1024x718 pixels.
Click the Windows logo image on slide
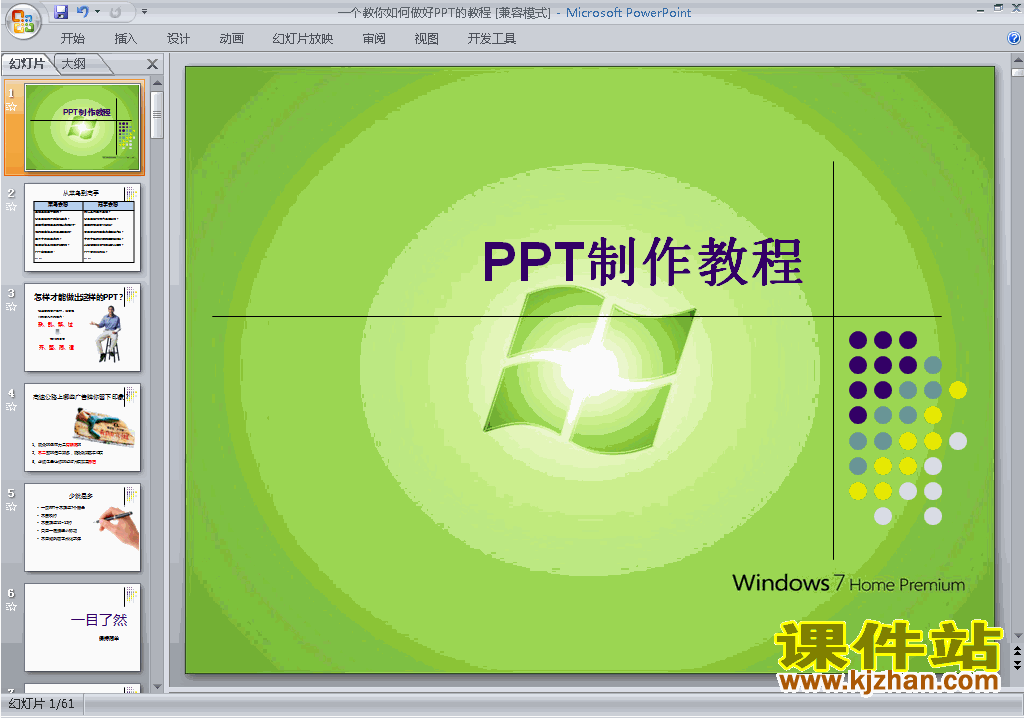coord(590,371)
